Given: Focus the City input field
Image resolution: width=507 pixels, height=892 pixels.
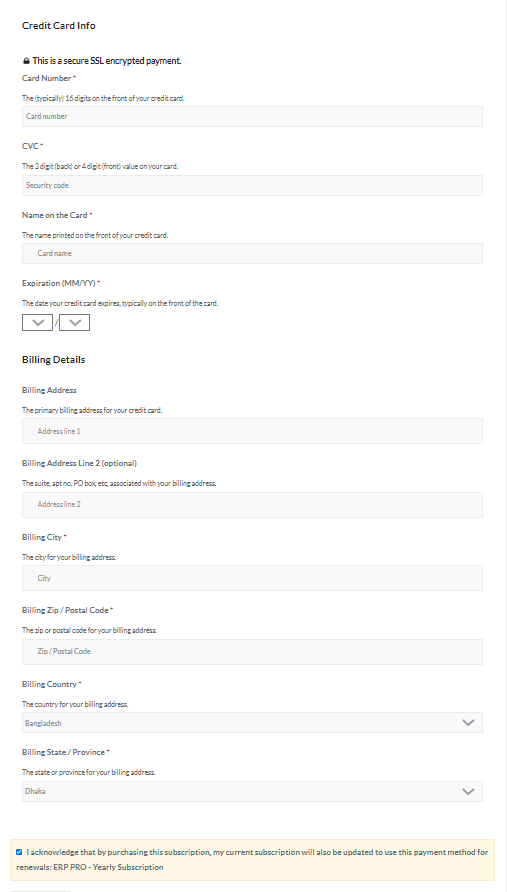Looking at the screenshot, I should (252, 578).
